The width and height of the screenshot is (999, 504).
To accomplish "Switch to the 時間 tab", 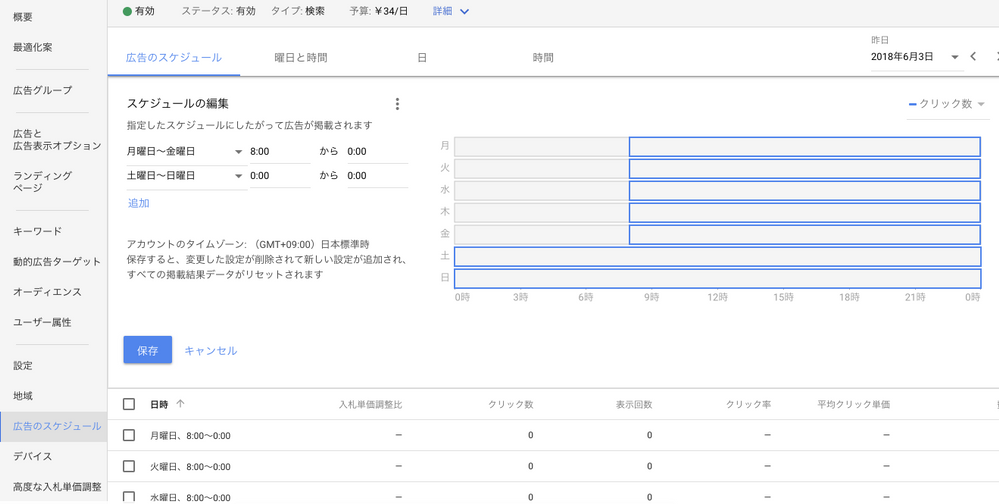I will click(543, 57).
